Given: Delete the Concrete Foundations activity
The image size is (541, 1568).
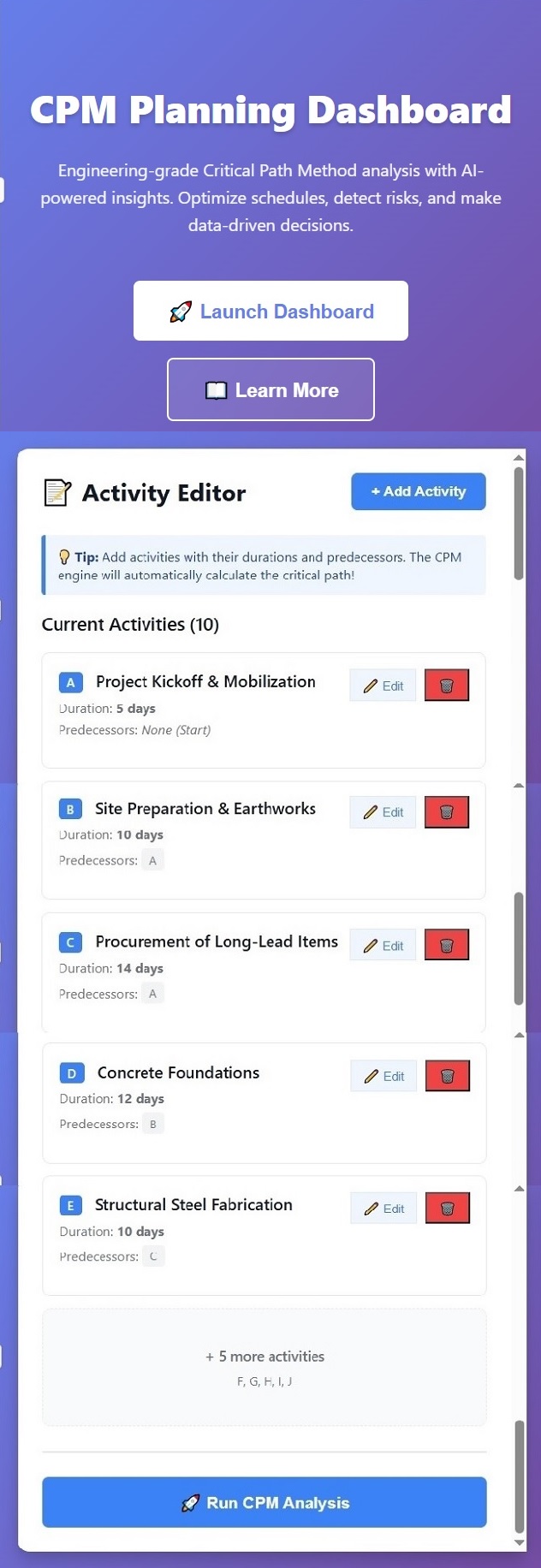Looking at the screenshot, I should [x=447, y=1076].
